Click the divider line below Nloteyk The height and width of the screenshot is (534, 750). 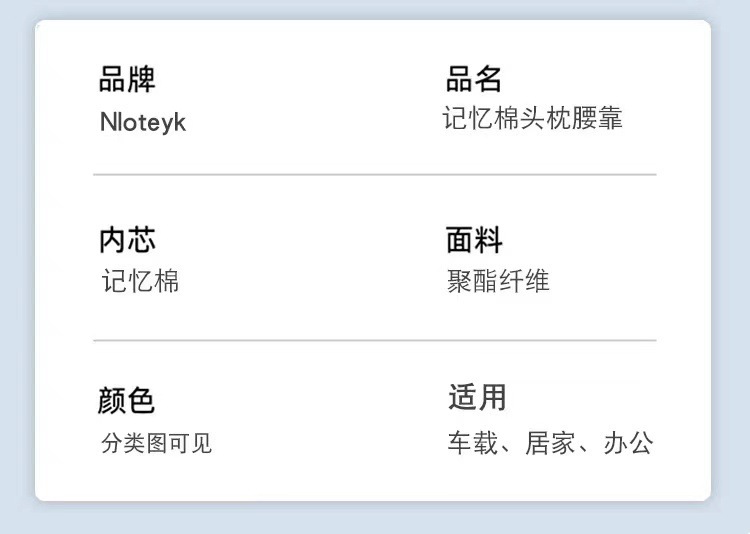375,175
